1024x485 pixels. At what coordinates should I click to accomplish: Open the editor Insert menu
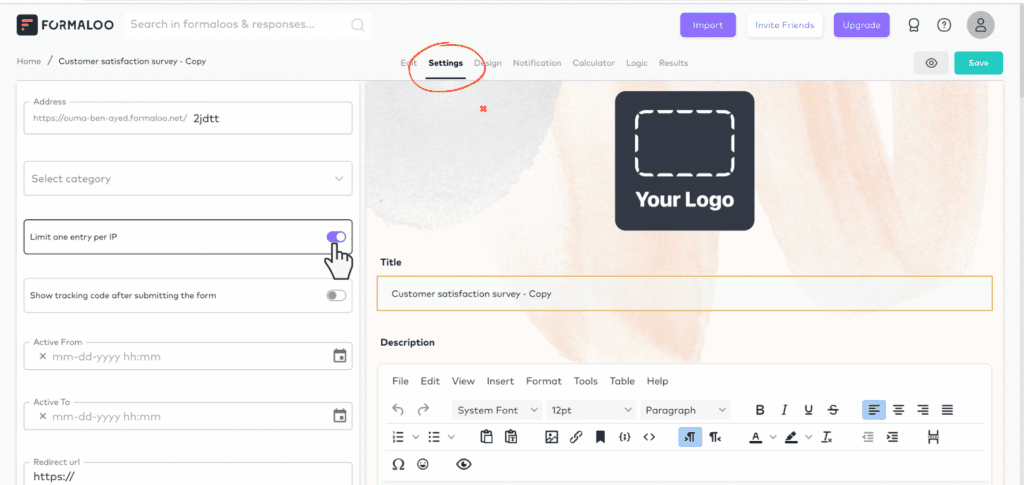(x=500, y=381)
